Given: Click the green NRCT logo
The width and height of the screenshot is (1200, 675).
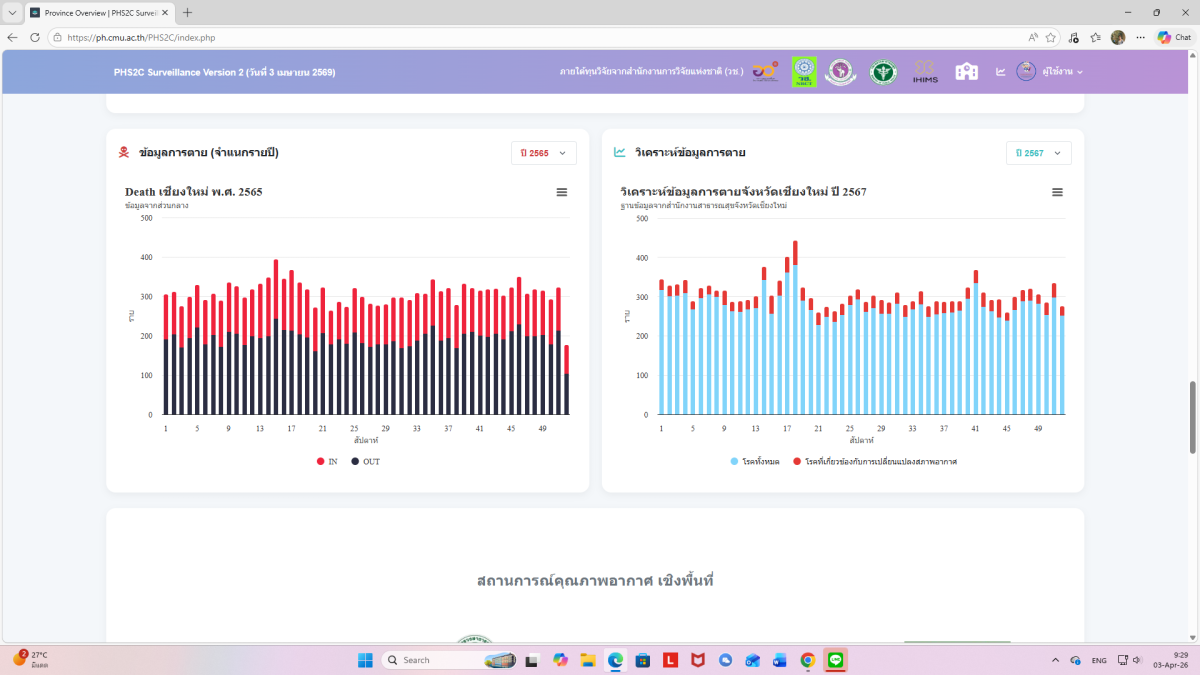Looking at the screenshot, I should 804,72.
